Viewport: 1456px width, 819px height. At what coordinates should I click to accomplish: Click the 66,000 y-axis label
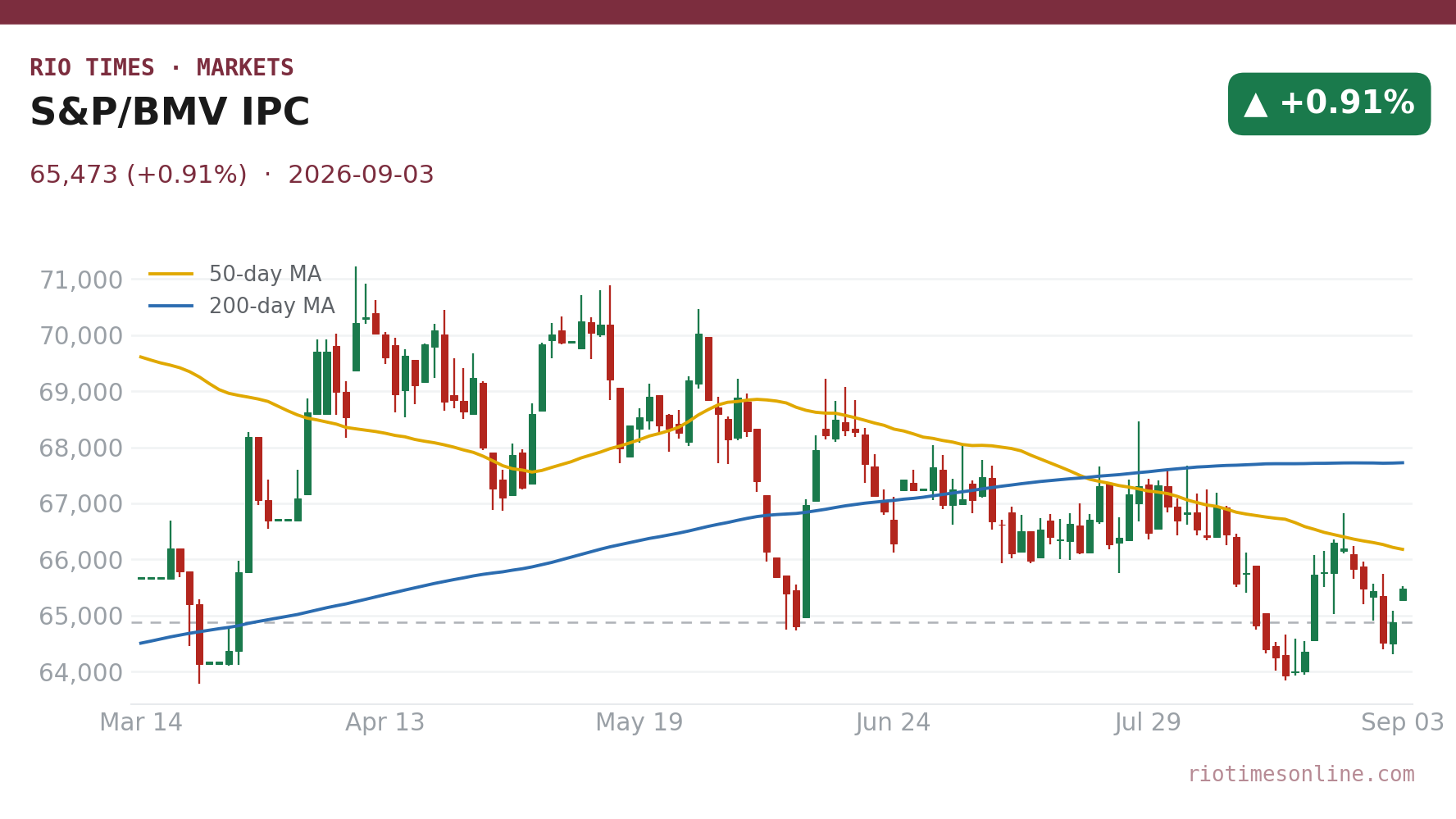pyautogui.click(x=81, y=561)
